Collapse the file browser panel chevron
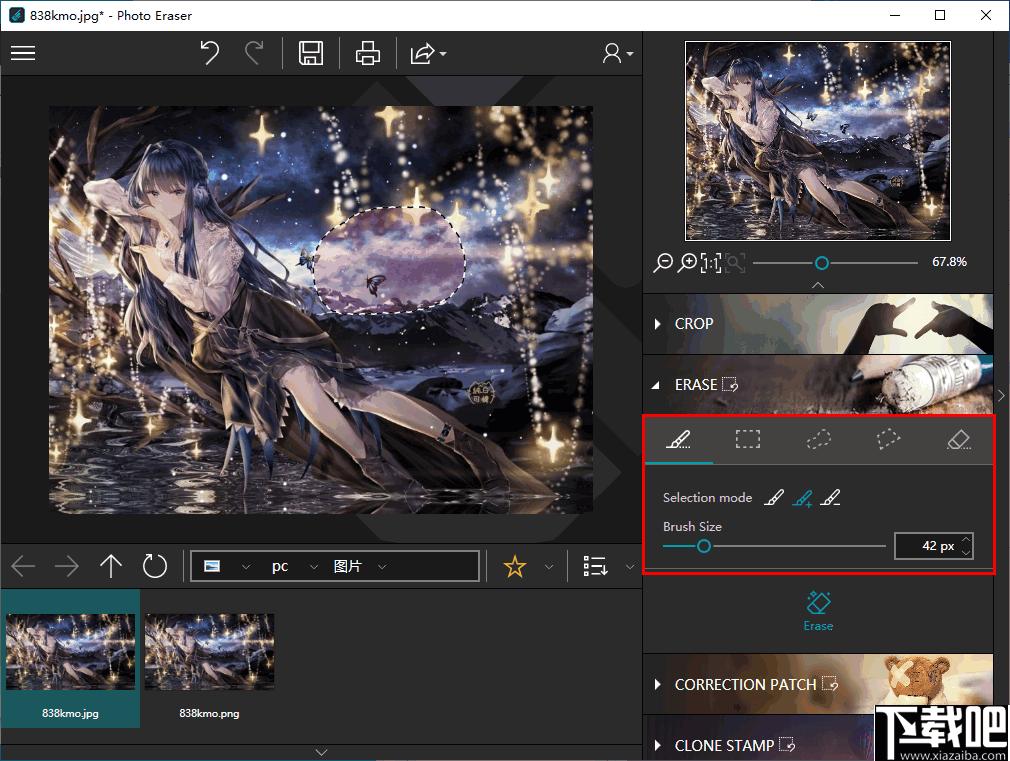1010x761 pixels. [321, 752]
